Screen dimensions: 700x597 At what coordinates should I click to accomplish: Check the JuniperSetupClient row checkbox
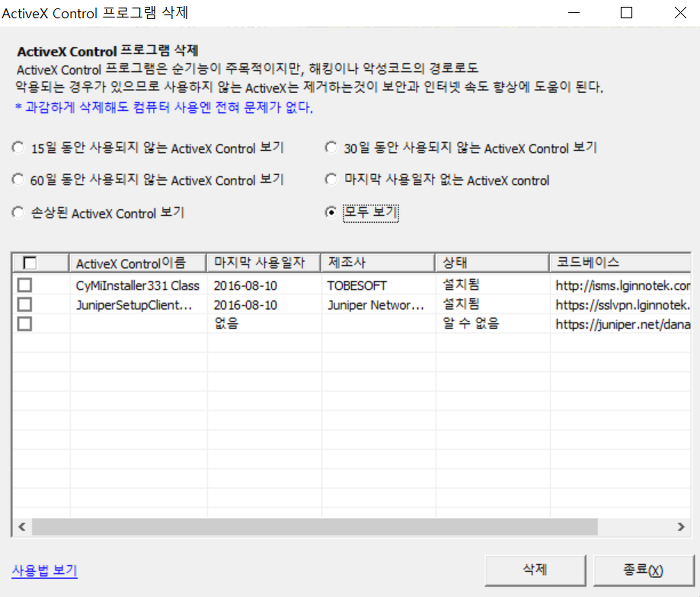click(25, 305)
